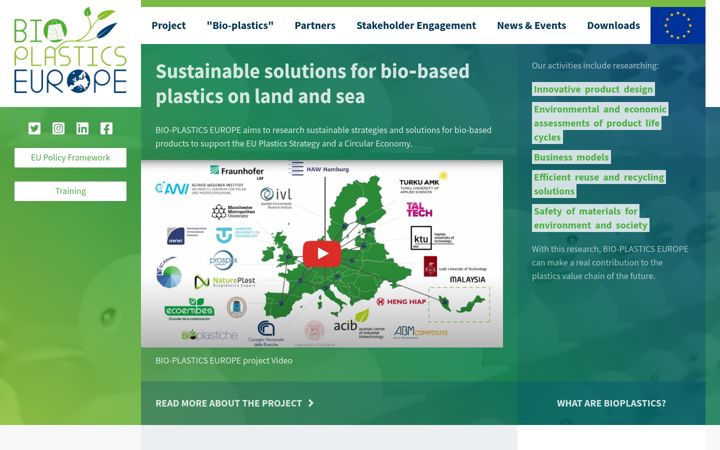Click the ktu logo in the video
Image resolution: width=720 pixels, height=450 pixels.
pos(431,238)
